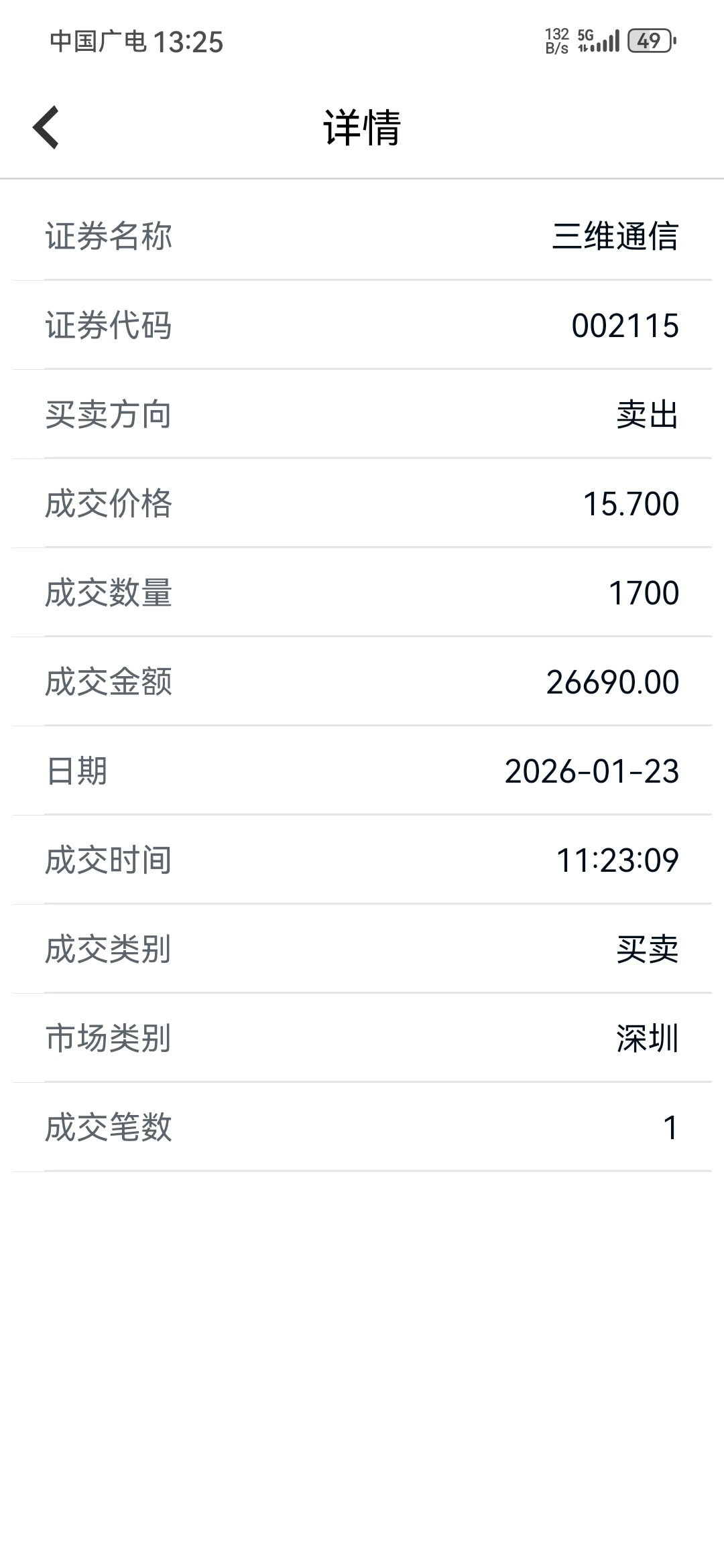This screenshot has height=1568, width=724.
Task: Tap the stock code 002115
Action: (625, 326)
